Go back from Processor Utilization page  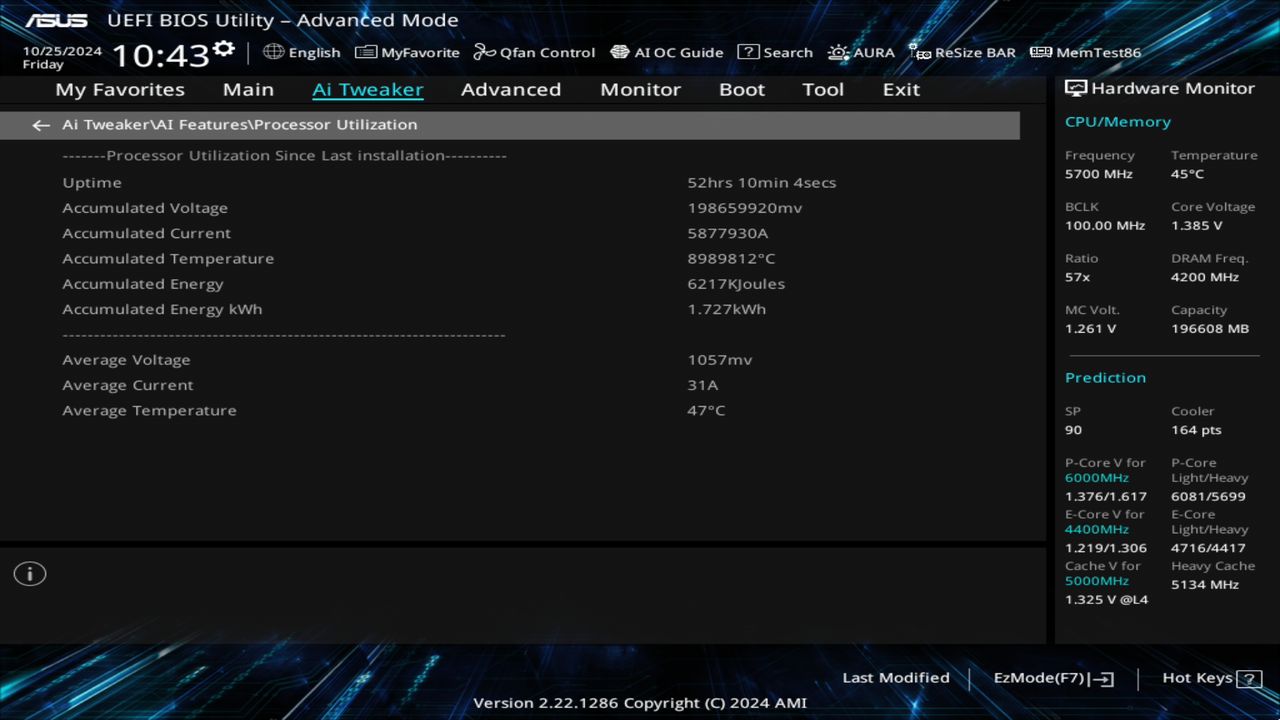pyautogui.click(x=40, y=124)
